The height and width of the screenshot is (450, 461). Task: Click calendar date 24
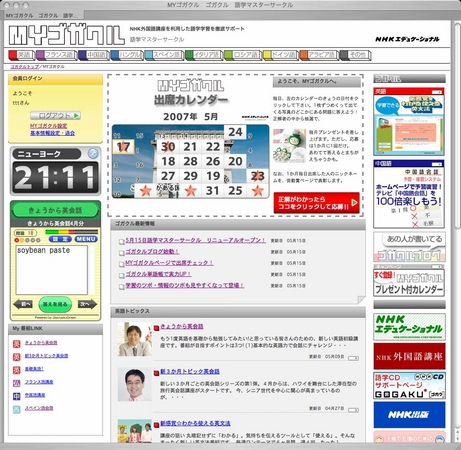pos(235,132)
